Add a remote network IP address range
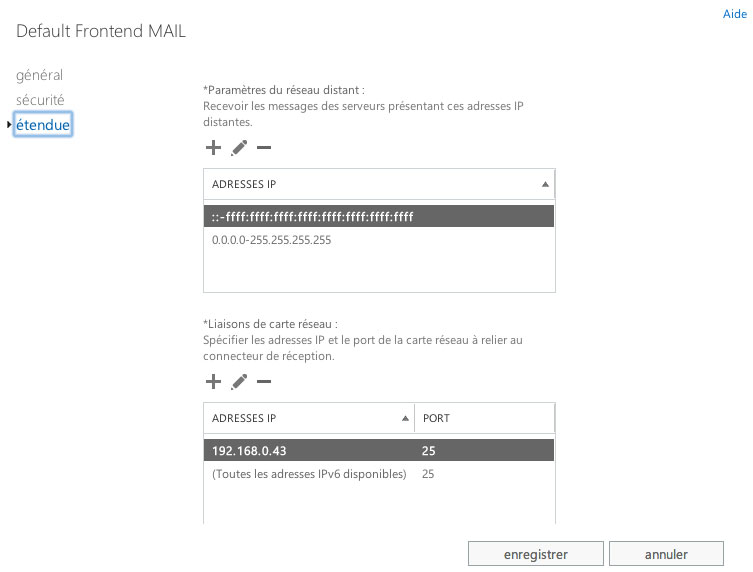The width and height of the screenshot is (753, 572). [x=212, y=148]
